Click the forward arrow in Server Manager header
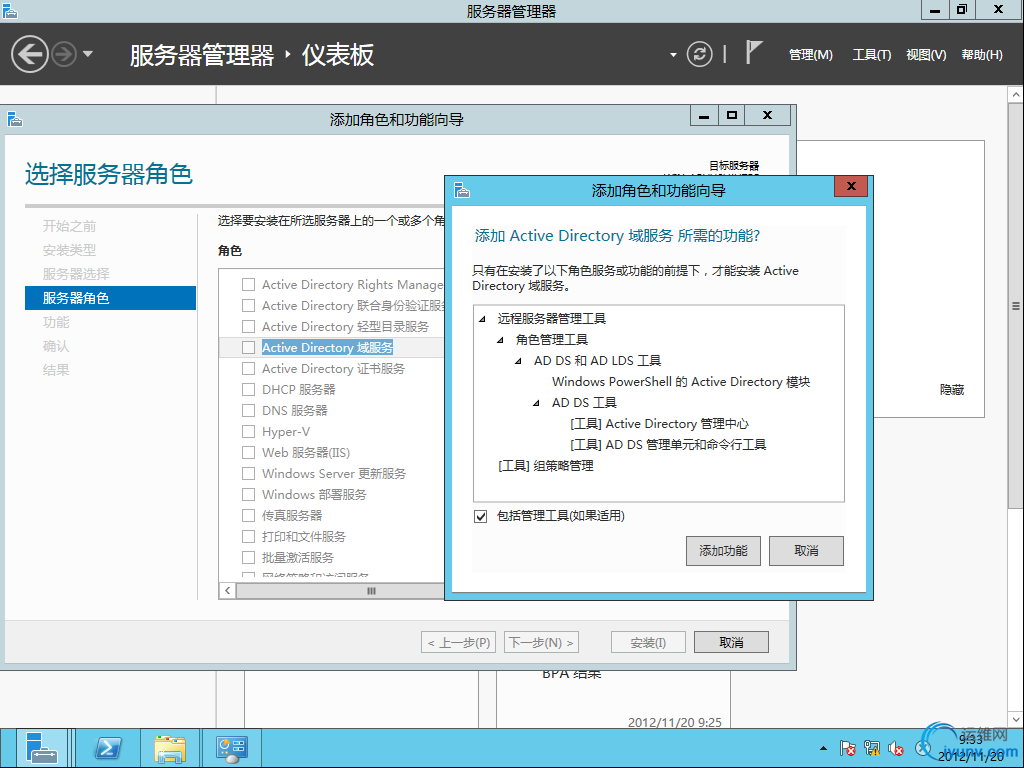Screen dimensions: 1024x768 pos(64,54)
